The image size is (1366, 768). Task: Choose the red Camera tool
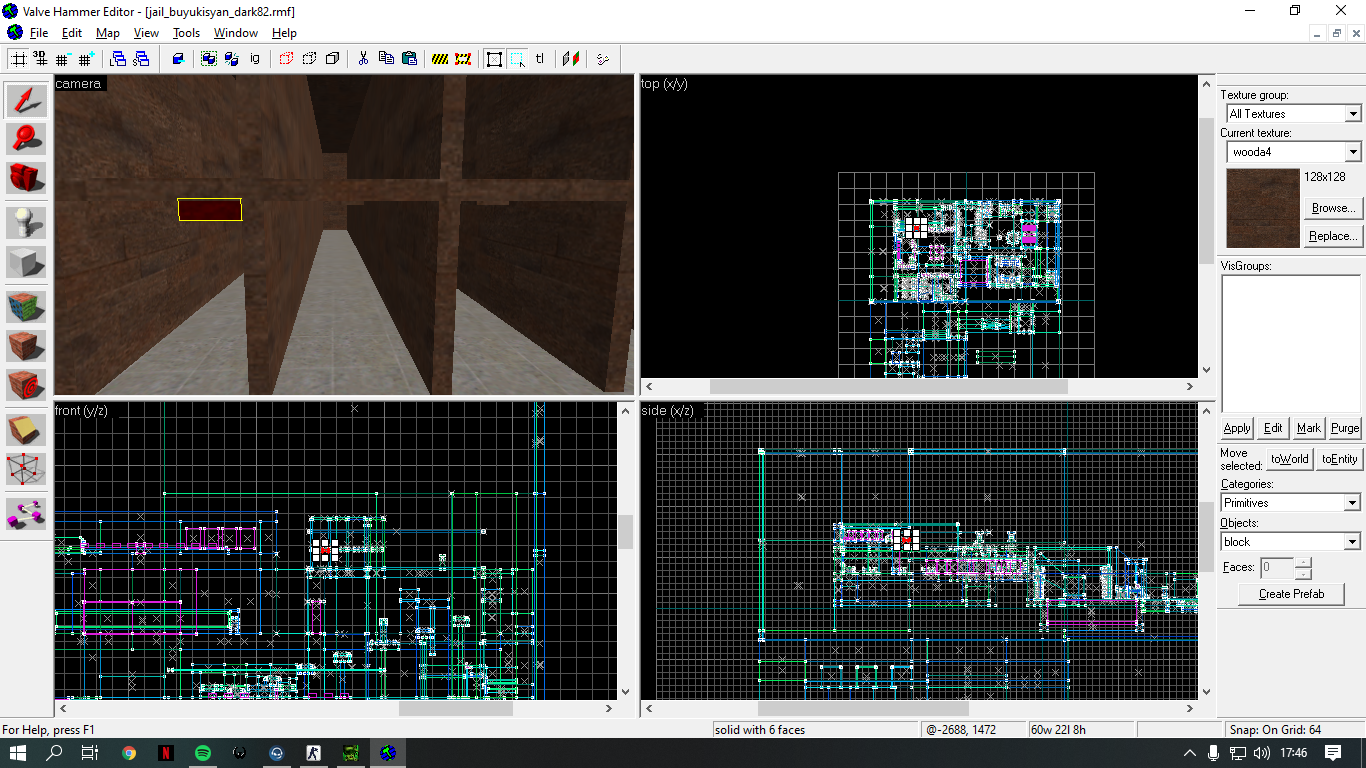[27, 177]
